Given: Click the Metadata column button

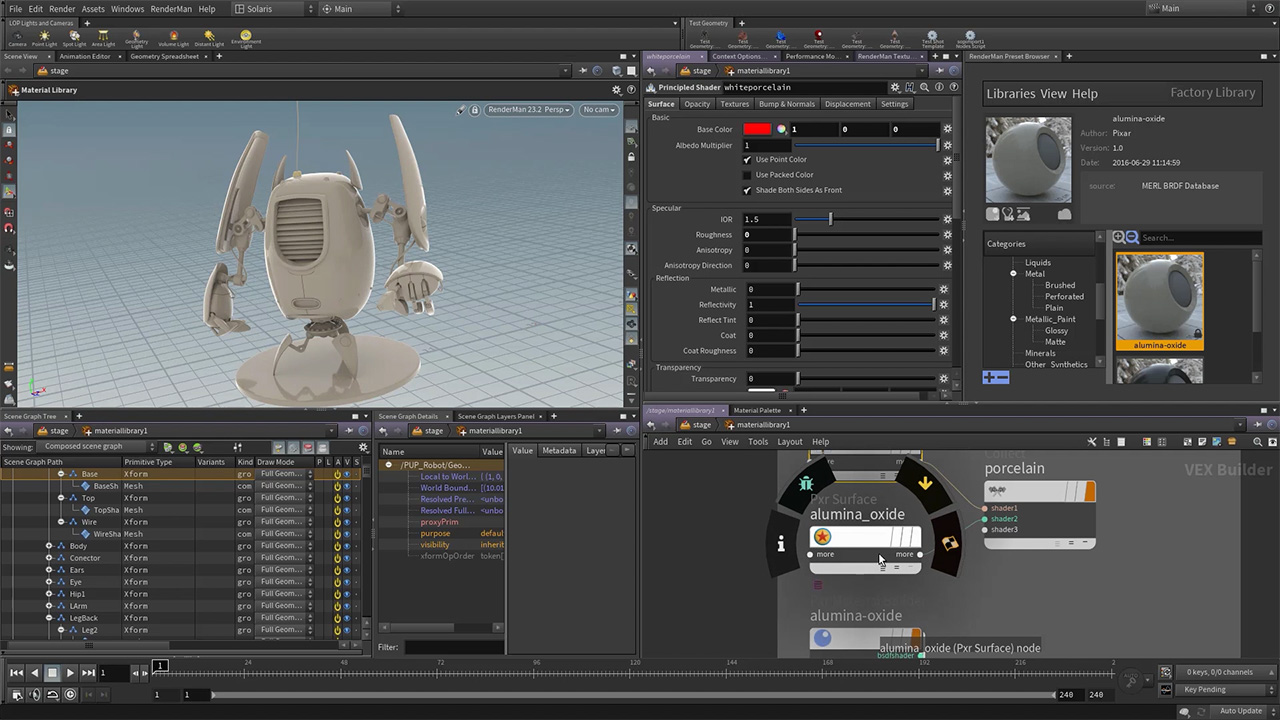Looking at the screenshot, I should 559,451.
